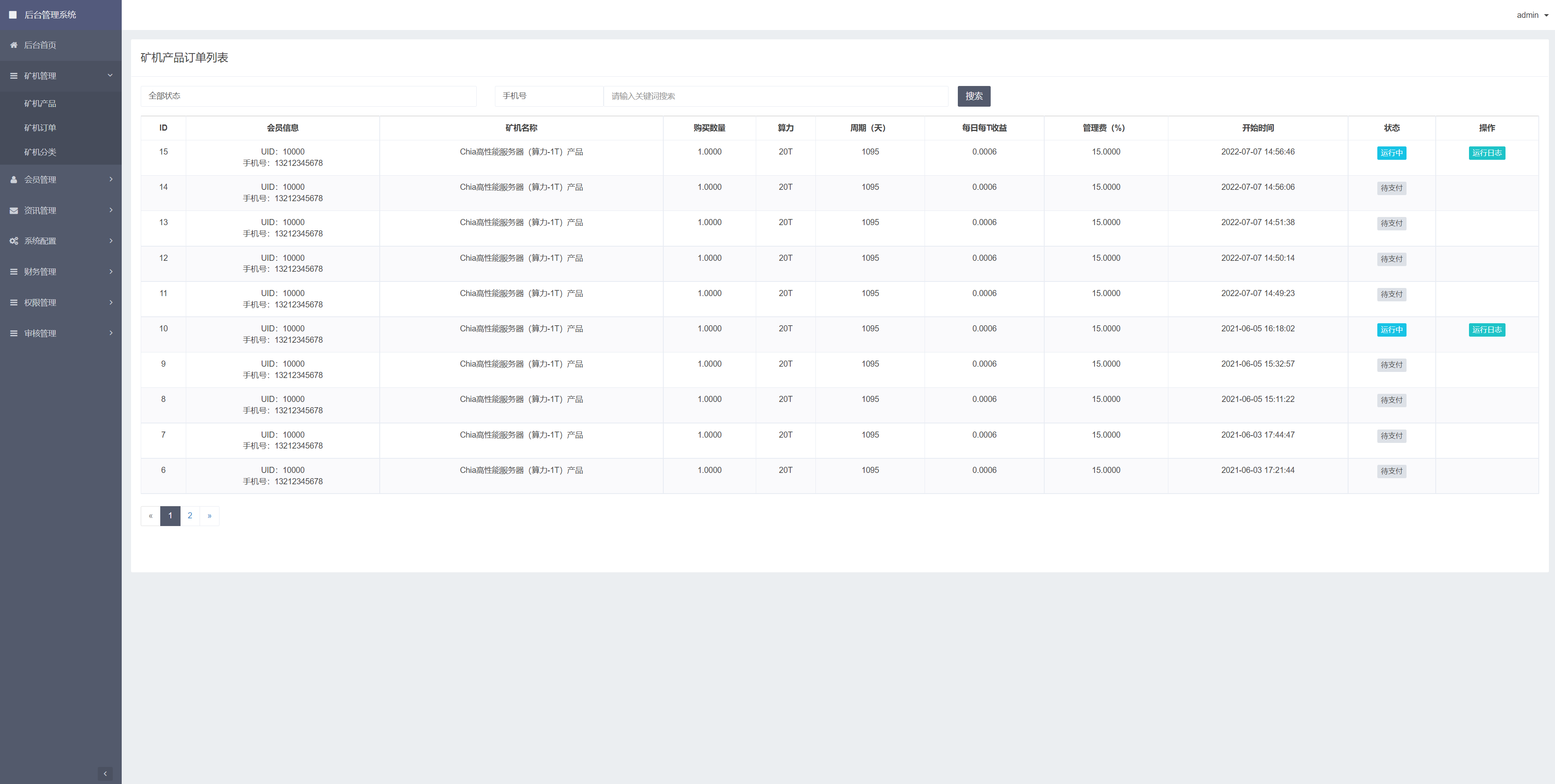Screen dimensions: 1555x784
Task: Click the envelope icon for 资讯管理
Action: (13, 210)
